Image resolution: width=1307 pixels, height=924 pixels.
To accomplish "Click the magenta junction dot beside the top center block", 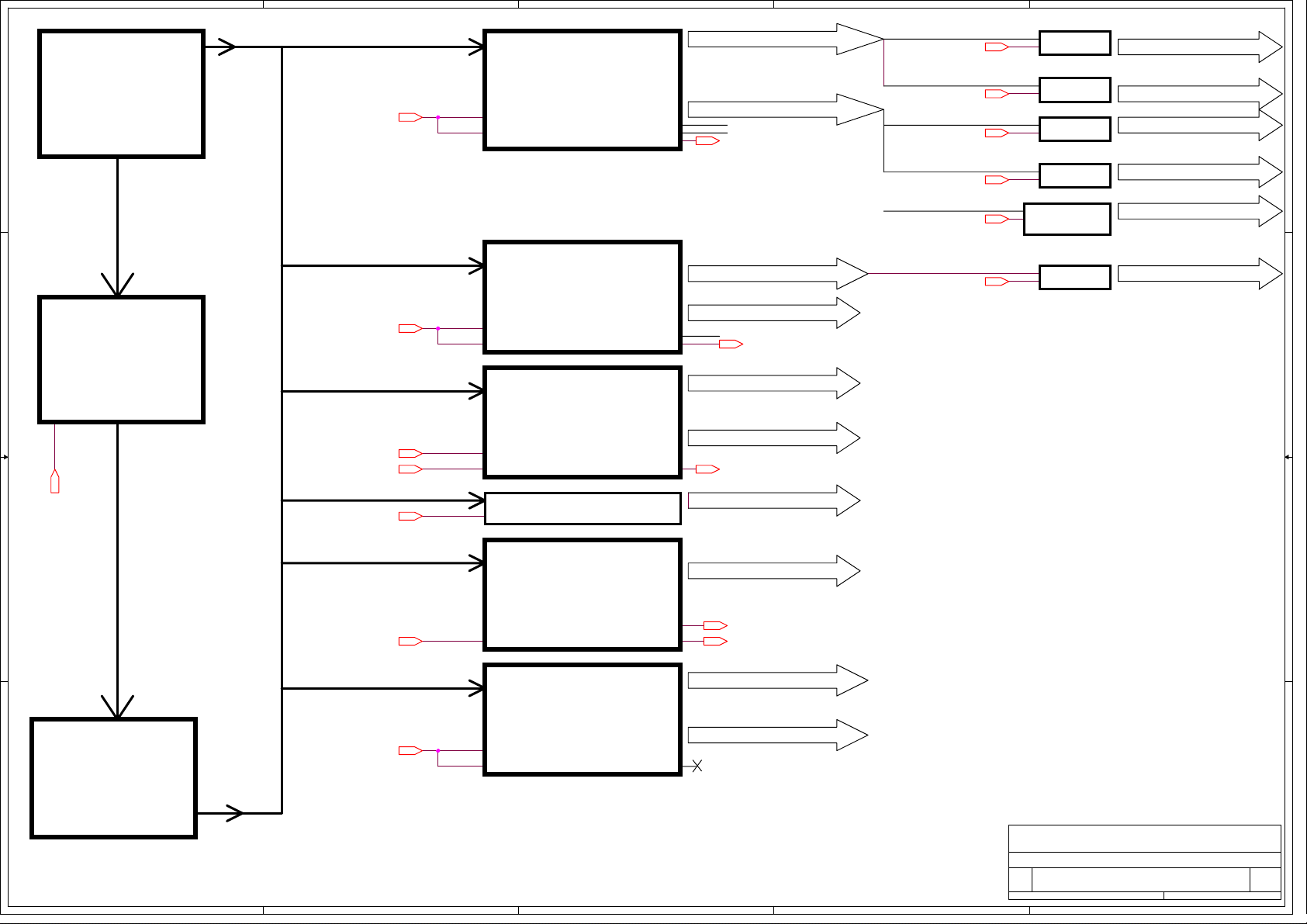I will pyautogui.click(x=438, y=117).
